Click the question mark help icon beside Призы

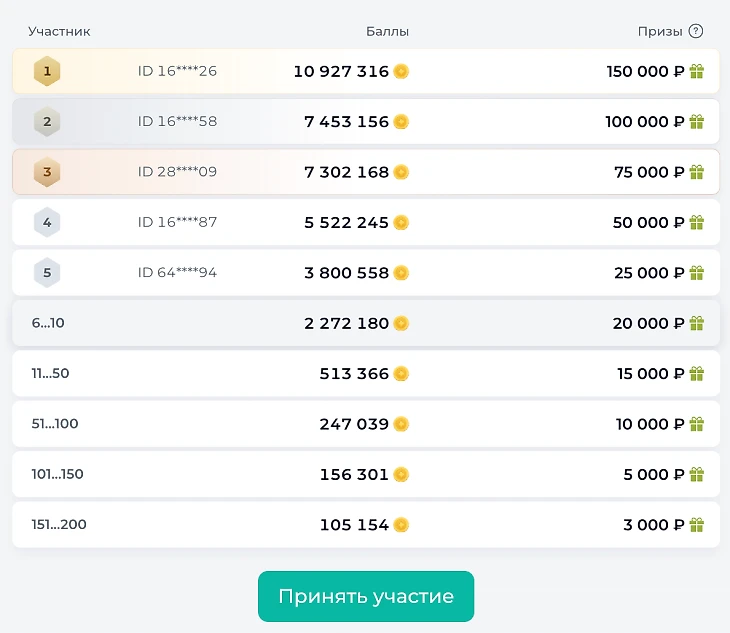(696, 31)
